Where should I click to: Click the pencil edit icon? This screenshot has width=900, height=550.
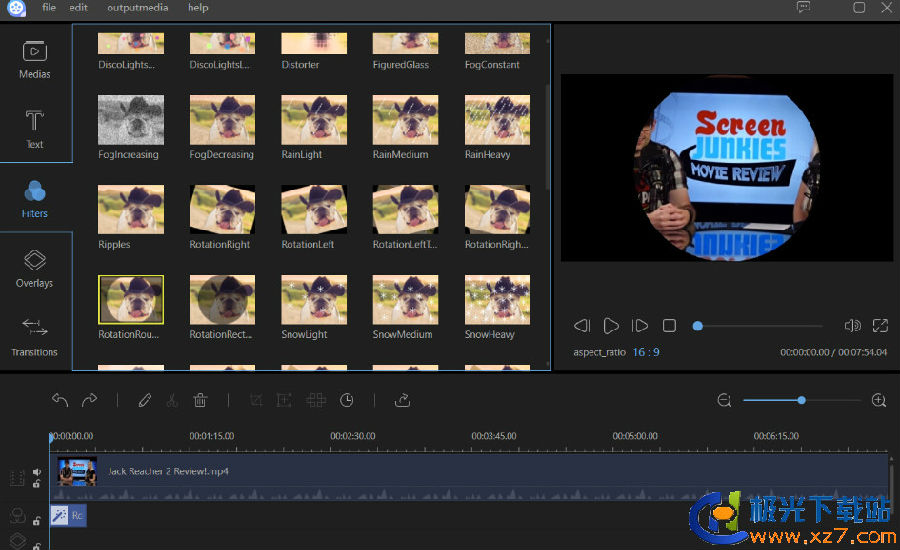pos(145,400)
